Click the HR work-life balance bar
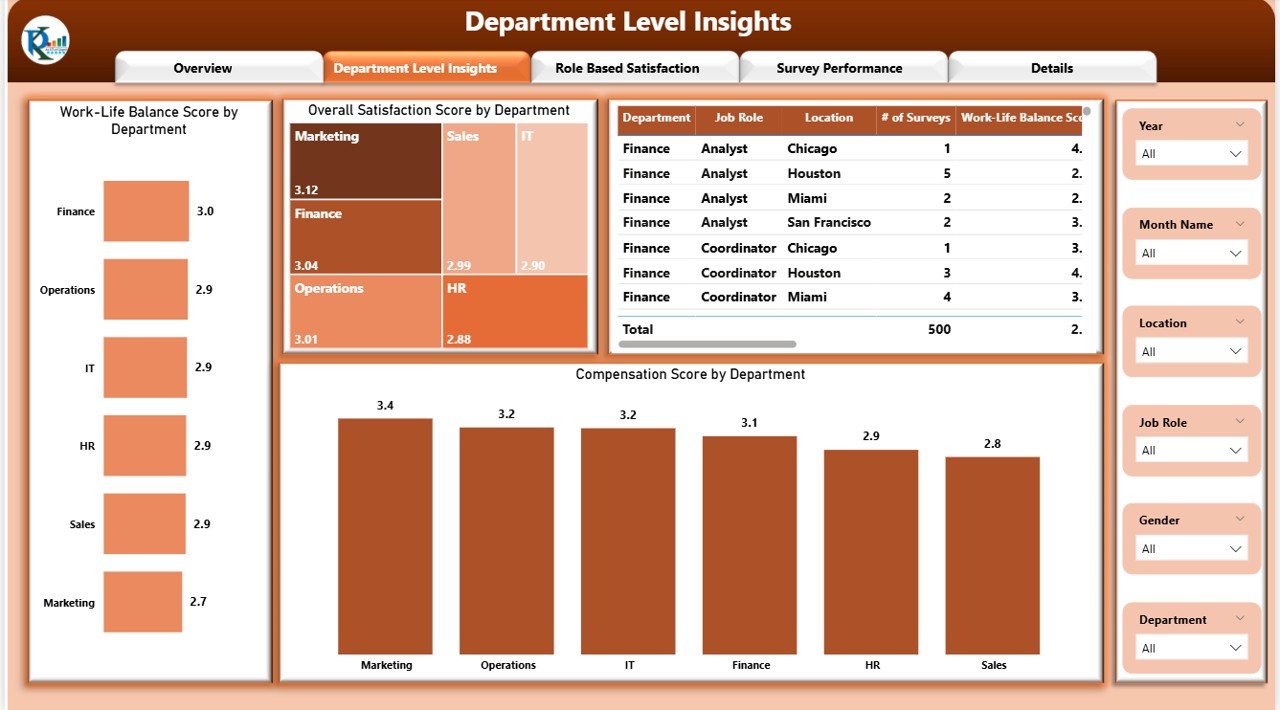This screenshot has height=710, width=1280. 145,445
